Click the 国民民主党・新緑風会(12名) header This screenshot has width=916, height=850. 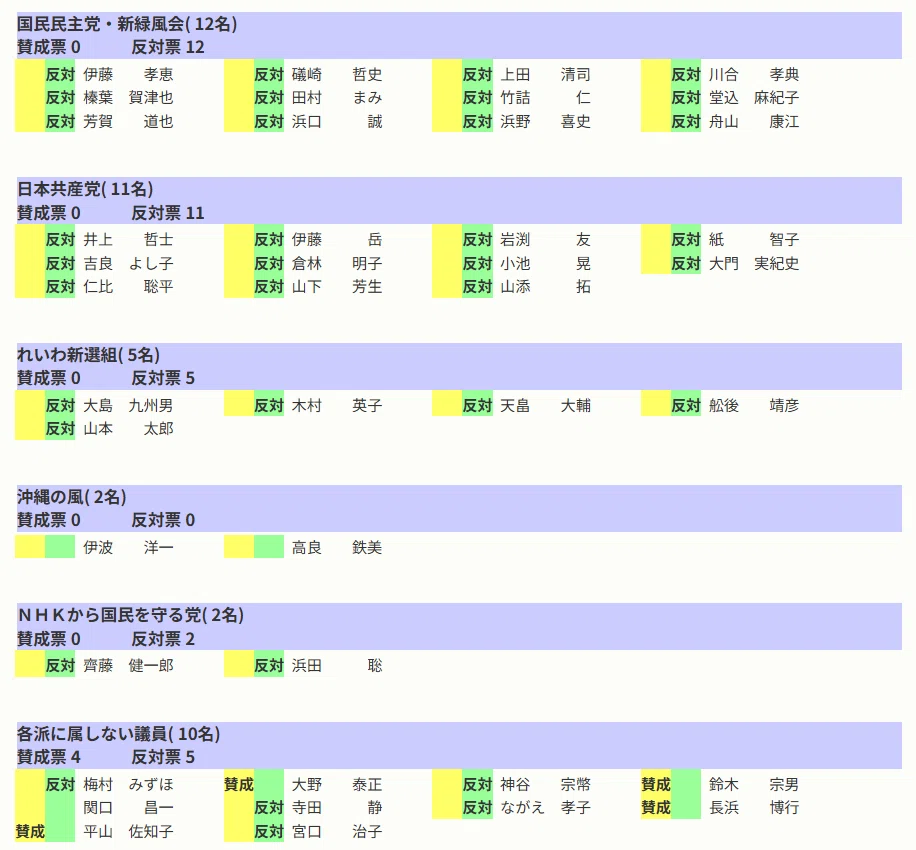127,24
